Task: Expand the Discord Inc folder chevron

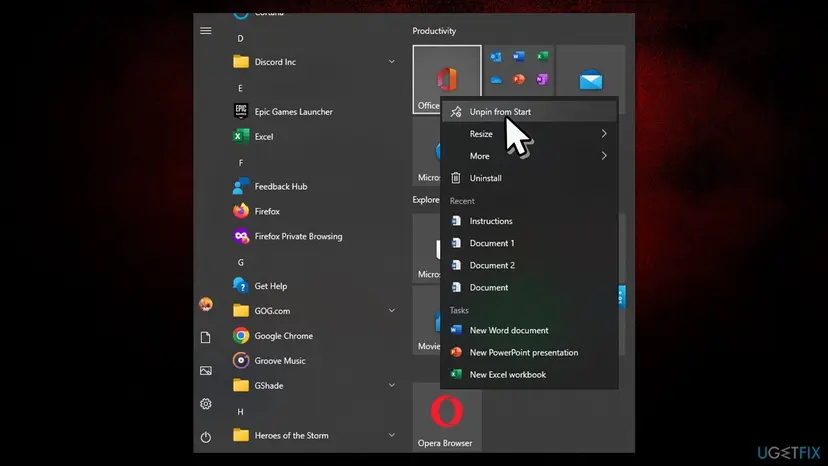Action: 392,62
